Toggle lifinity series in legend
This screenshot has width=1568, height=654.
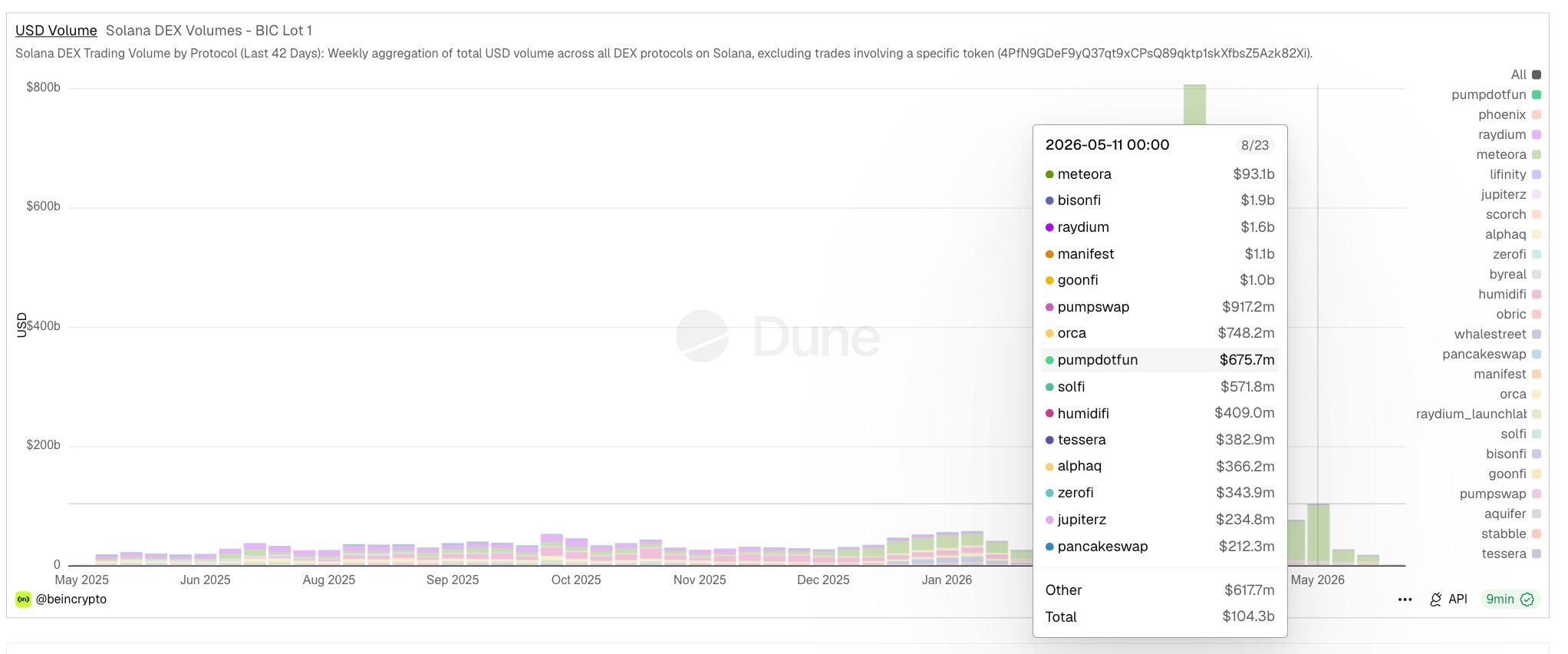1515,174
